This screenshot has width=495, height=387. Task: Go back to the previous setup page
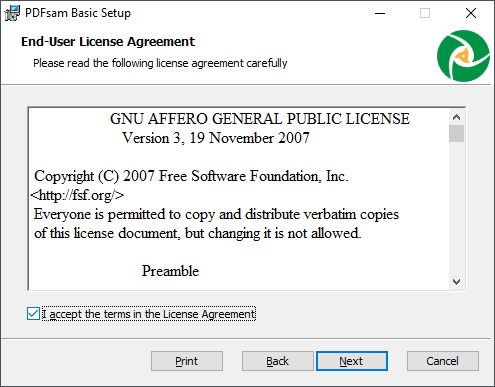coord(278,361)
